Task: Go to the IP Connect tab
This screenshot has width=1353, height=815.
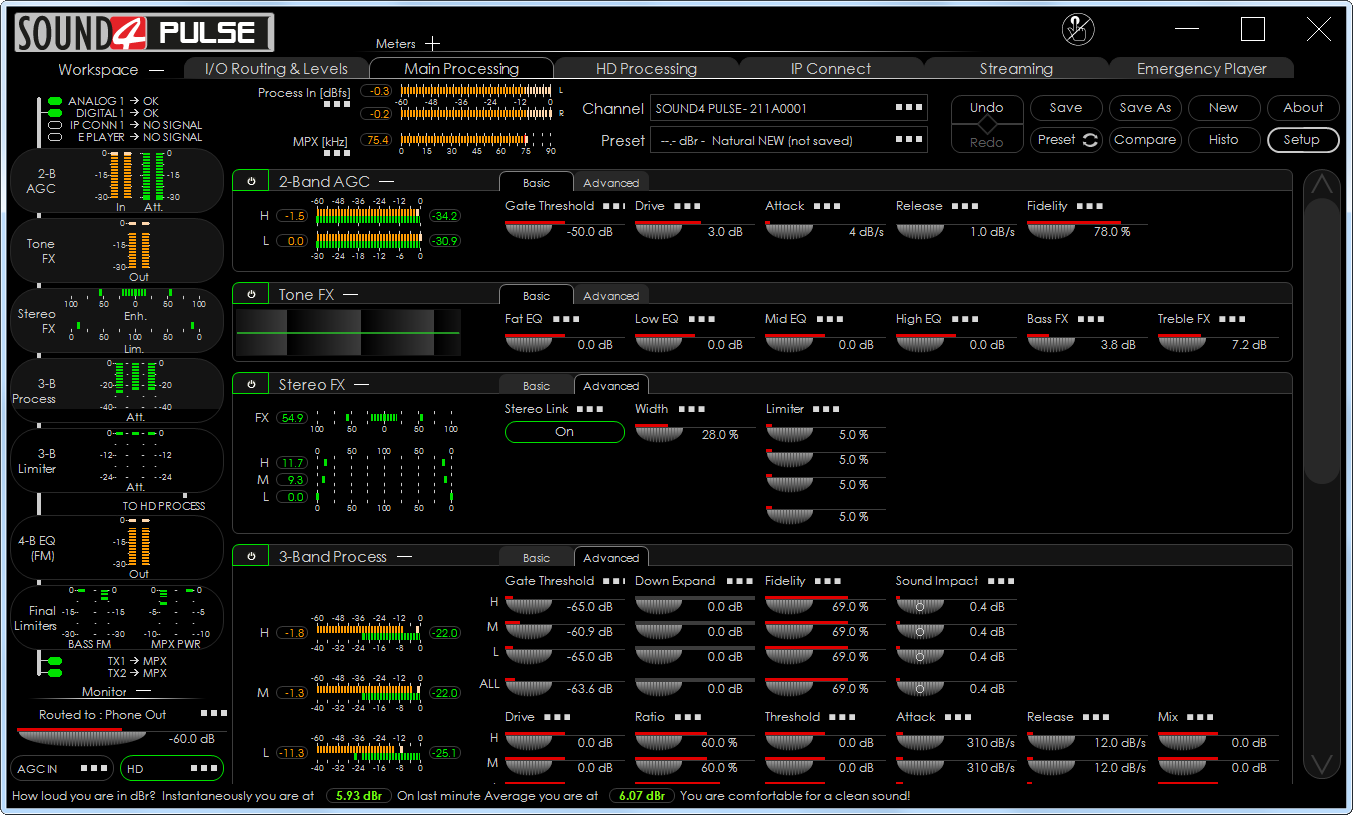Action: point(831,69)
